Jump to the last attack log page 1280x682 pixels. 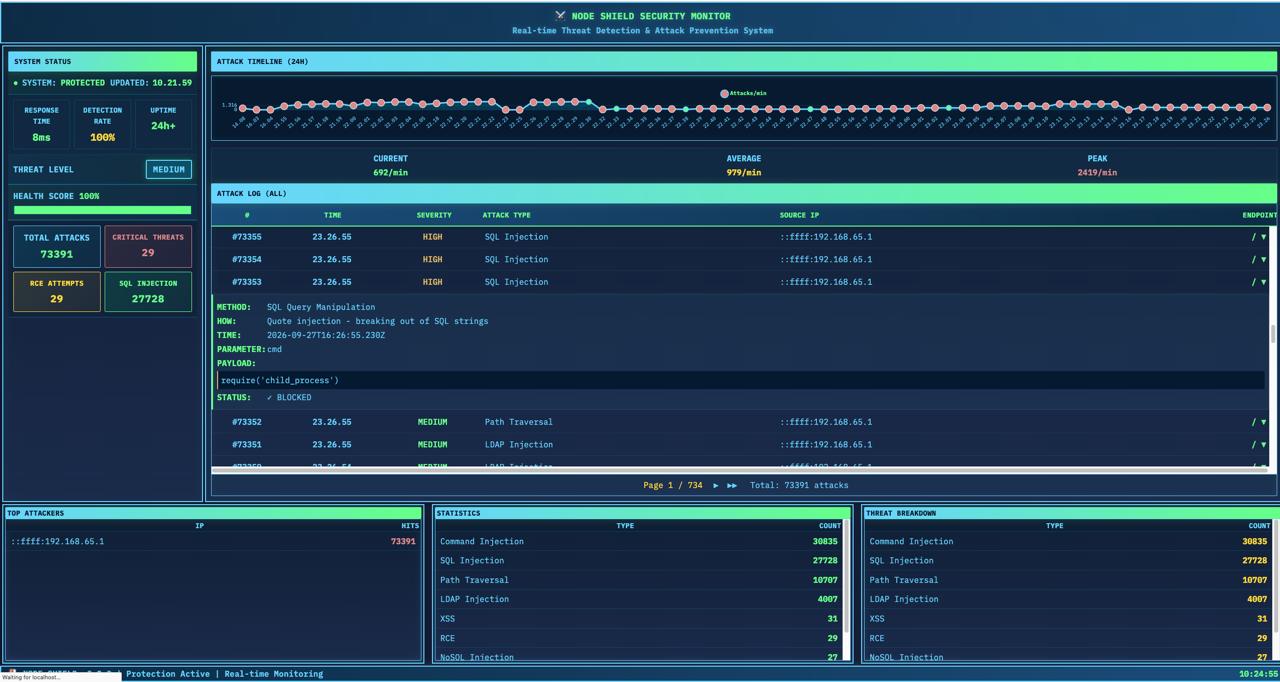pos(732,485)
